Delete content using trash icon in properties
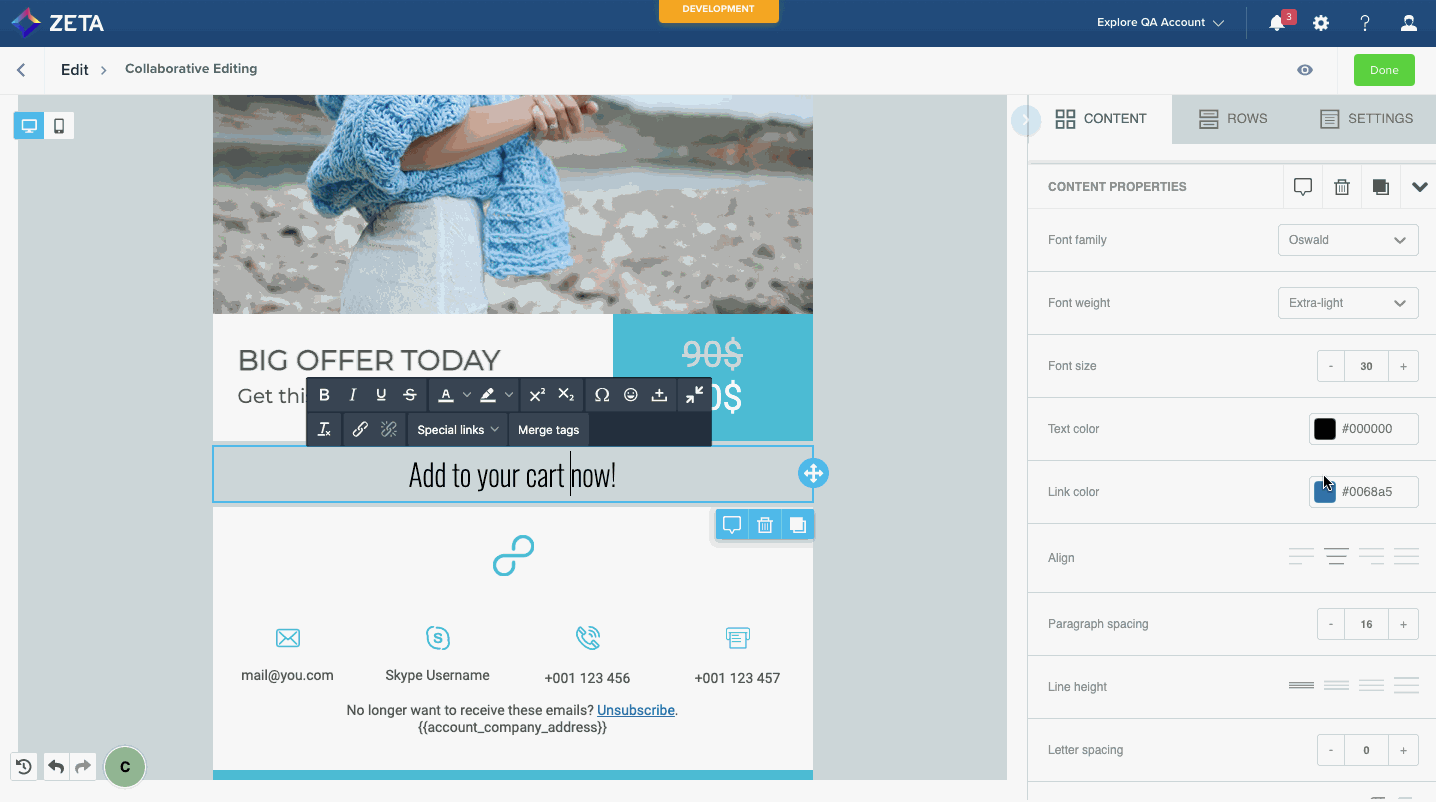The width and height of the screenshot is (1436, 802). [x=1342, y=187]
